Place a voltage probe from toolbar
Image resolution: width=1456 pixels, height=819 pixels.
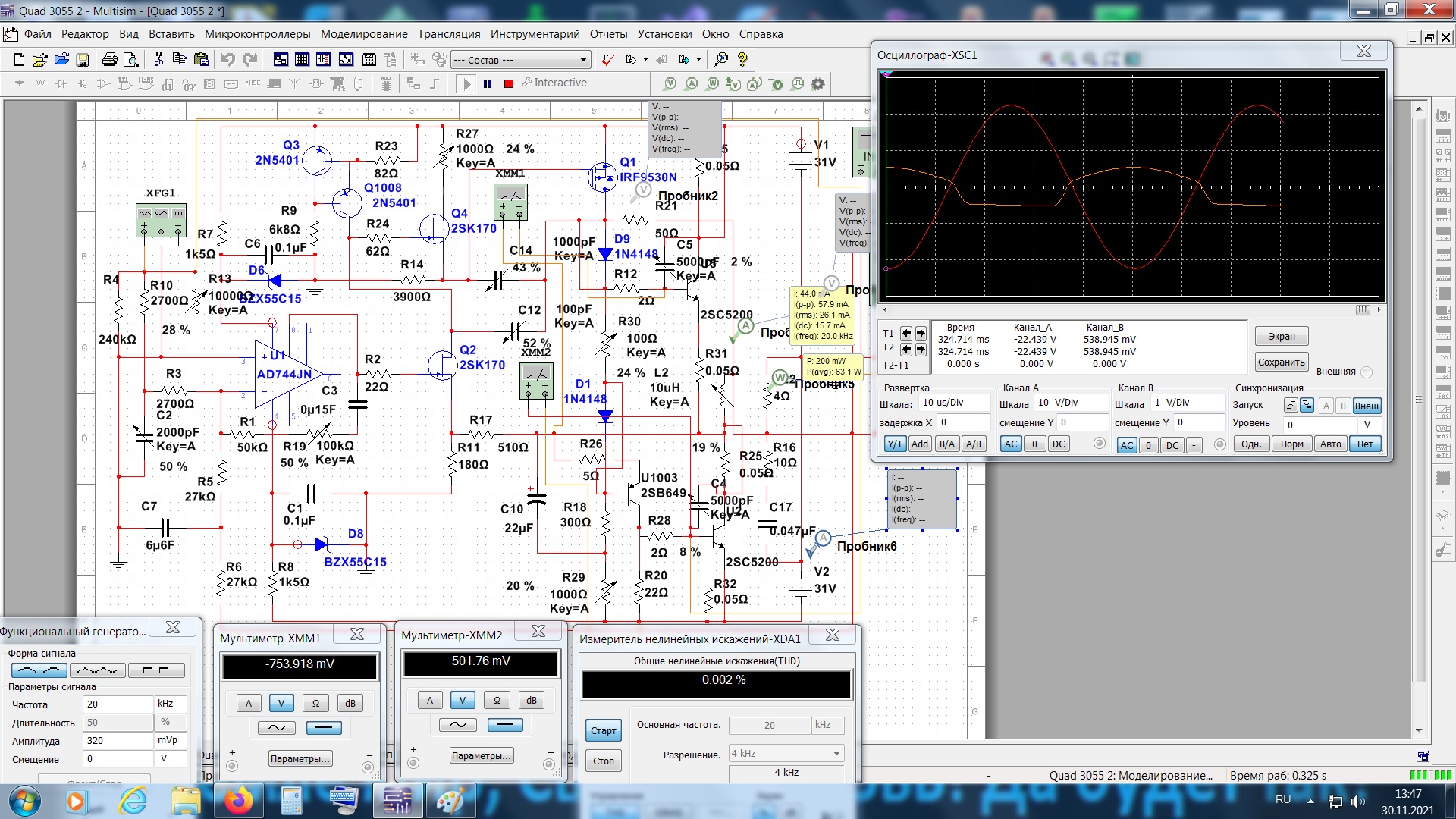pos(670,83)
